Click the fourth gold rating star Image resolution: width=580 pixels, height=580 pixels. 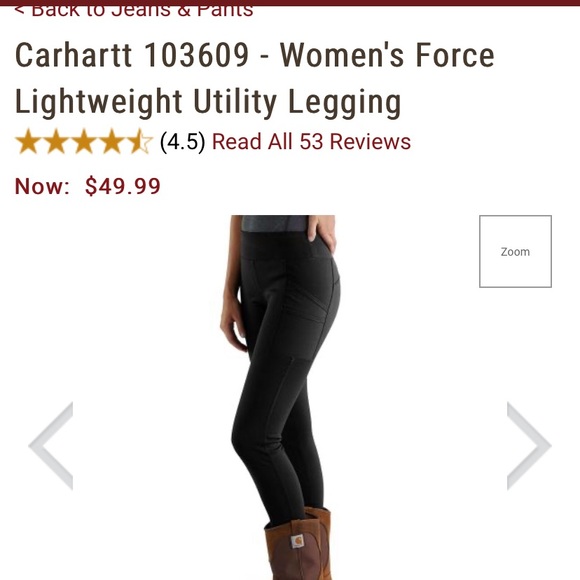pos(112,141)
